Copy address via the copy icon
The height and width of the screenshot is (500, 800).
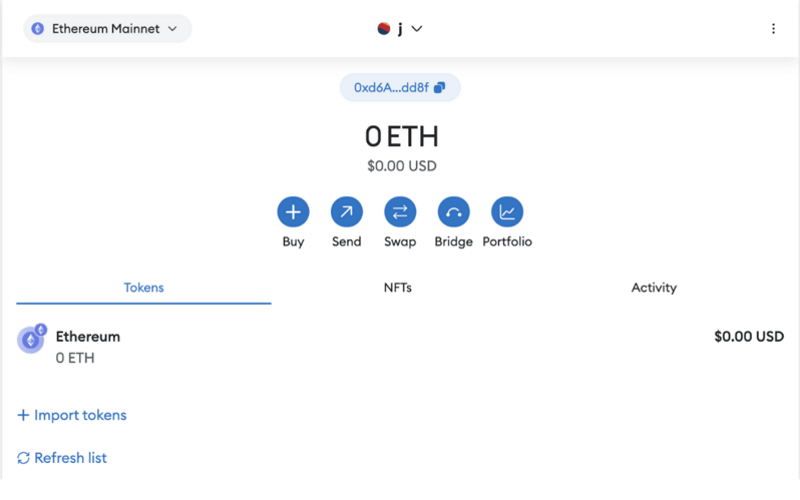coord(439,88)
